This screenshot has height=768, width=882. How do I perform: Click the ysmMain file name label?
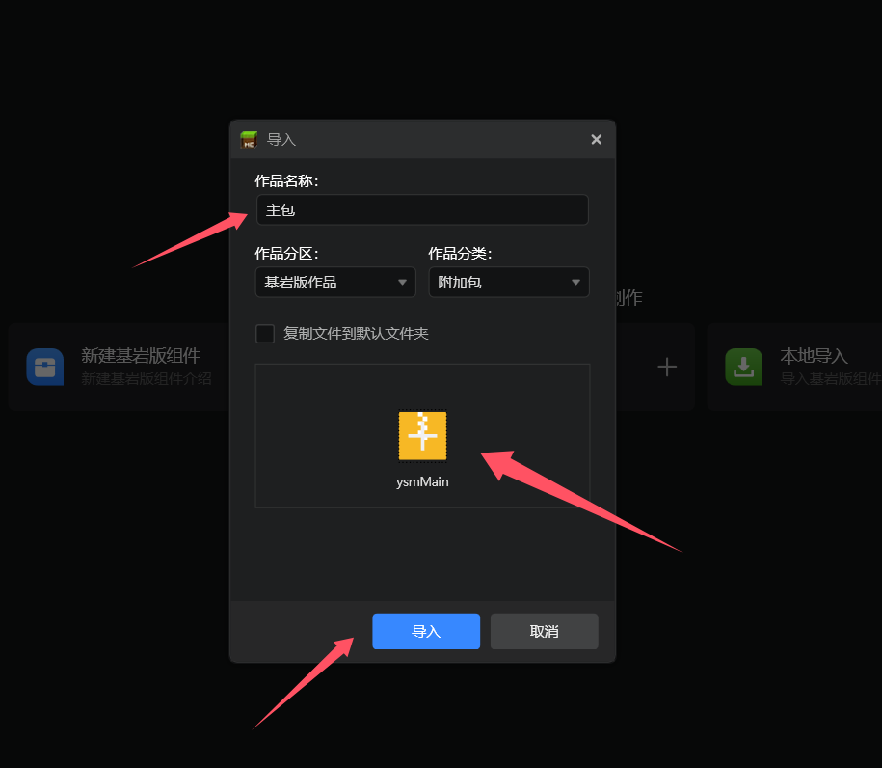(x=422, y=482)
